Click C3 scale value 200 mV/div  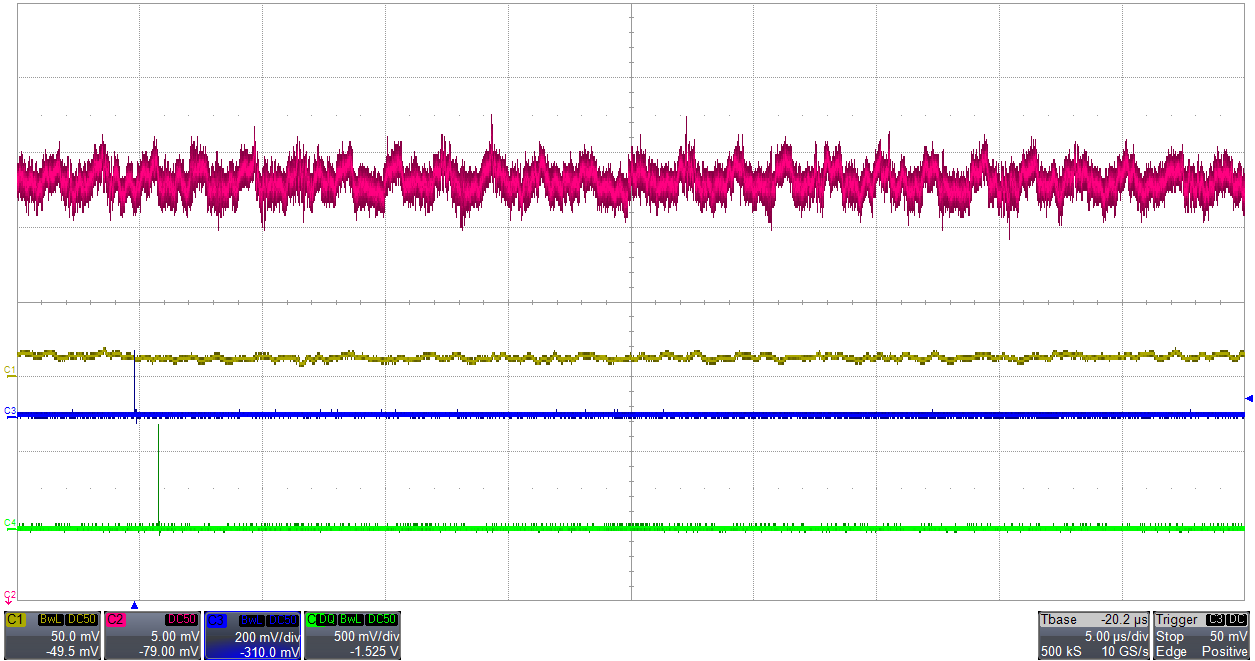click(266, 636)
